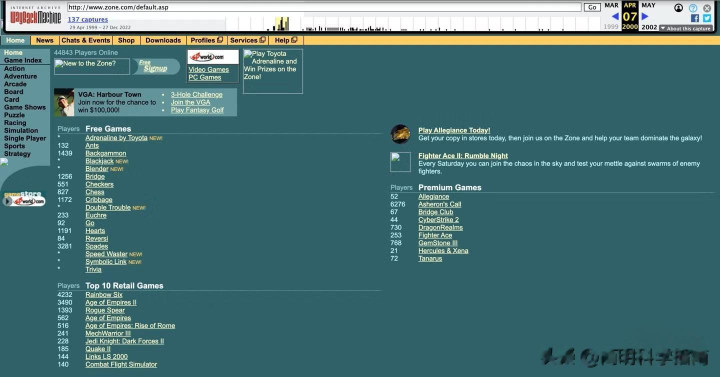Select a capture on timeline histogram

[x=282, y=24]
